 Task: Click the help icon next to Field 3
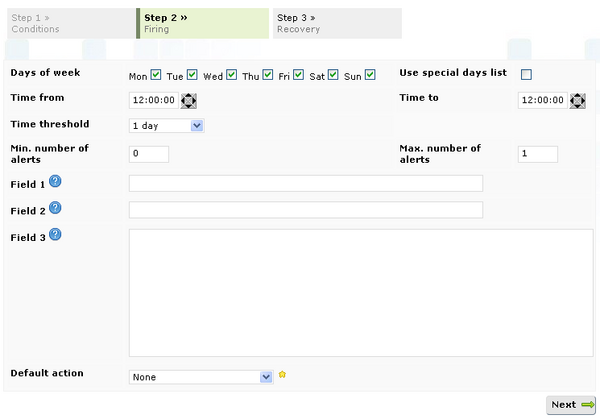tap(55, 234)
